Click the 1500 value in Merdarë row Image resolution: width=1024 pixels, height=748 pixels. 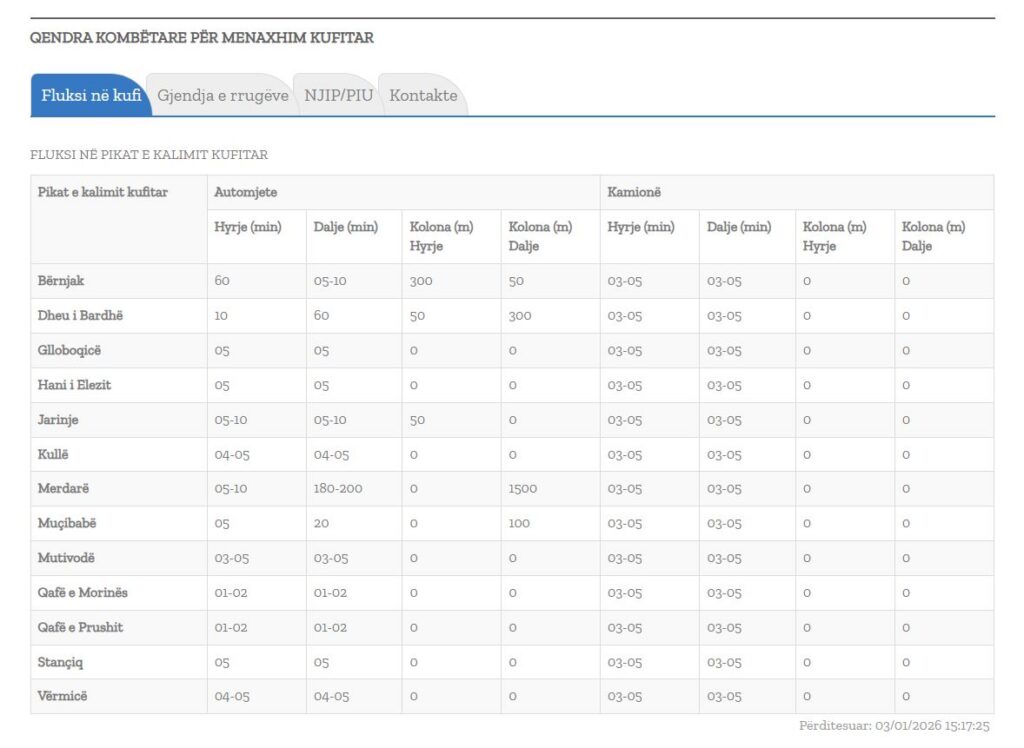point(523,489)
